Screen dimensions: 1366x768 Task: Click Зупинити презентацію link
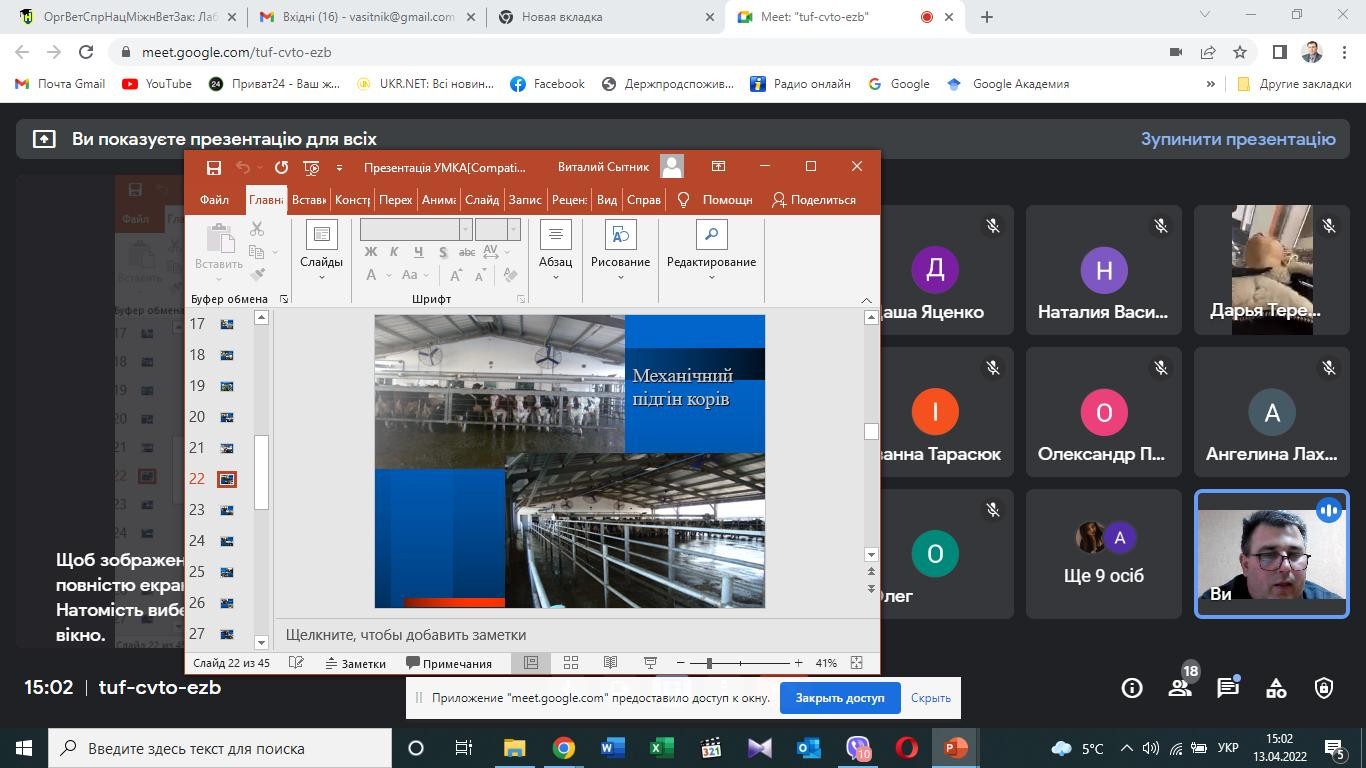click(x=1238, y=139)
